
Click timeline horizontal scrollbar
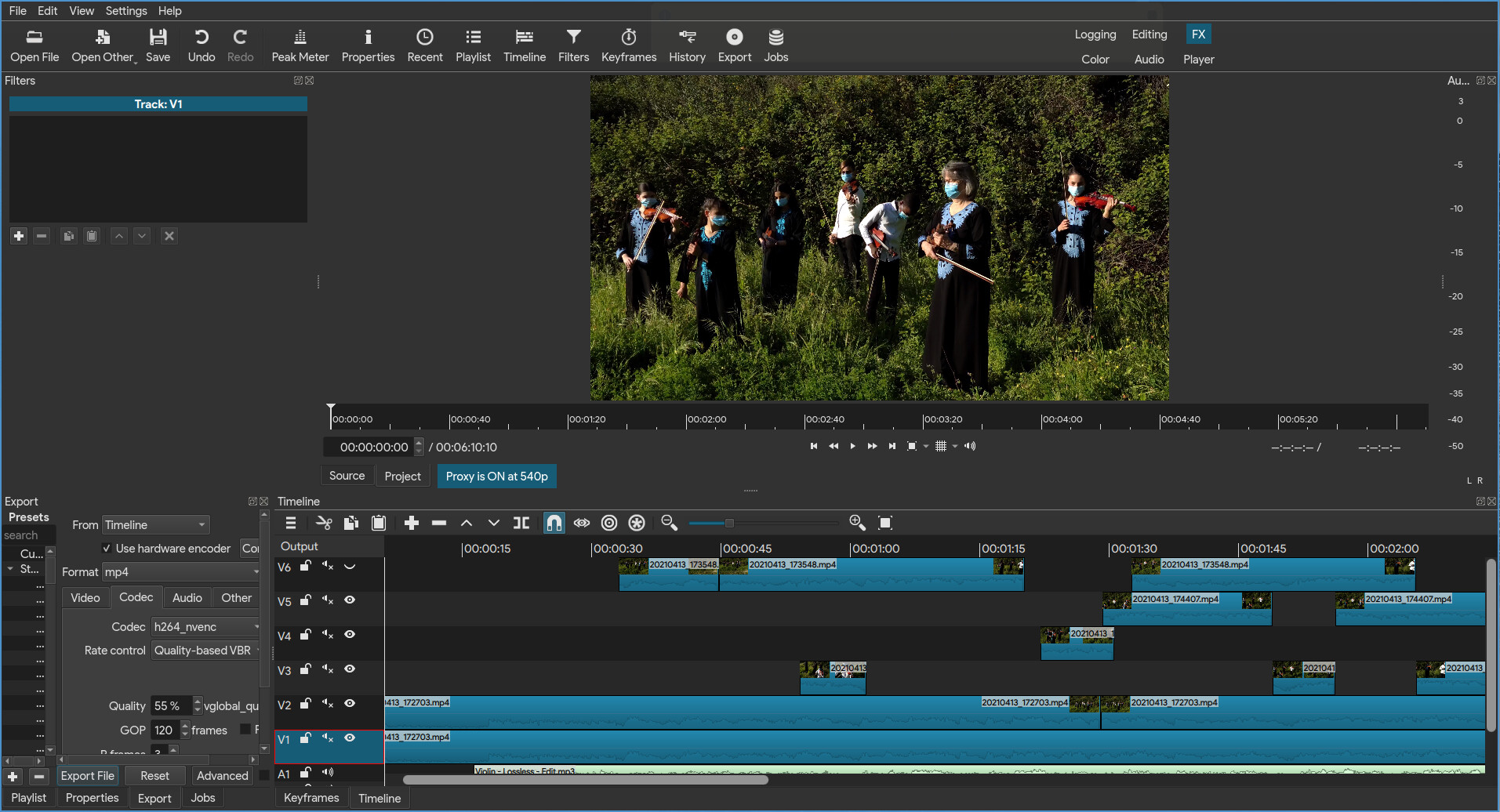[x=585, y=780]
